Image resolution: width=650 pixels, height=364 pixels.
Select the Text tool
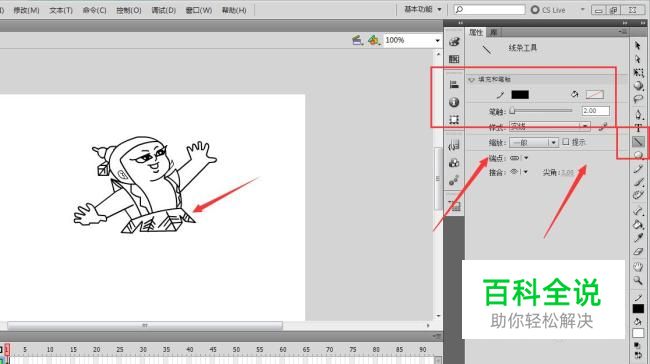(638, 128)
